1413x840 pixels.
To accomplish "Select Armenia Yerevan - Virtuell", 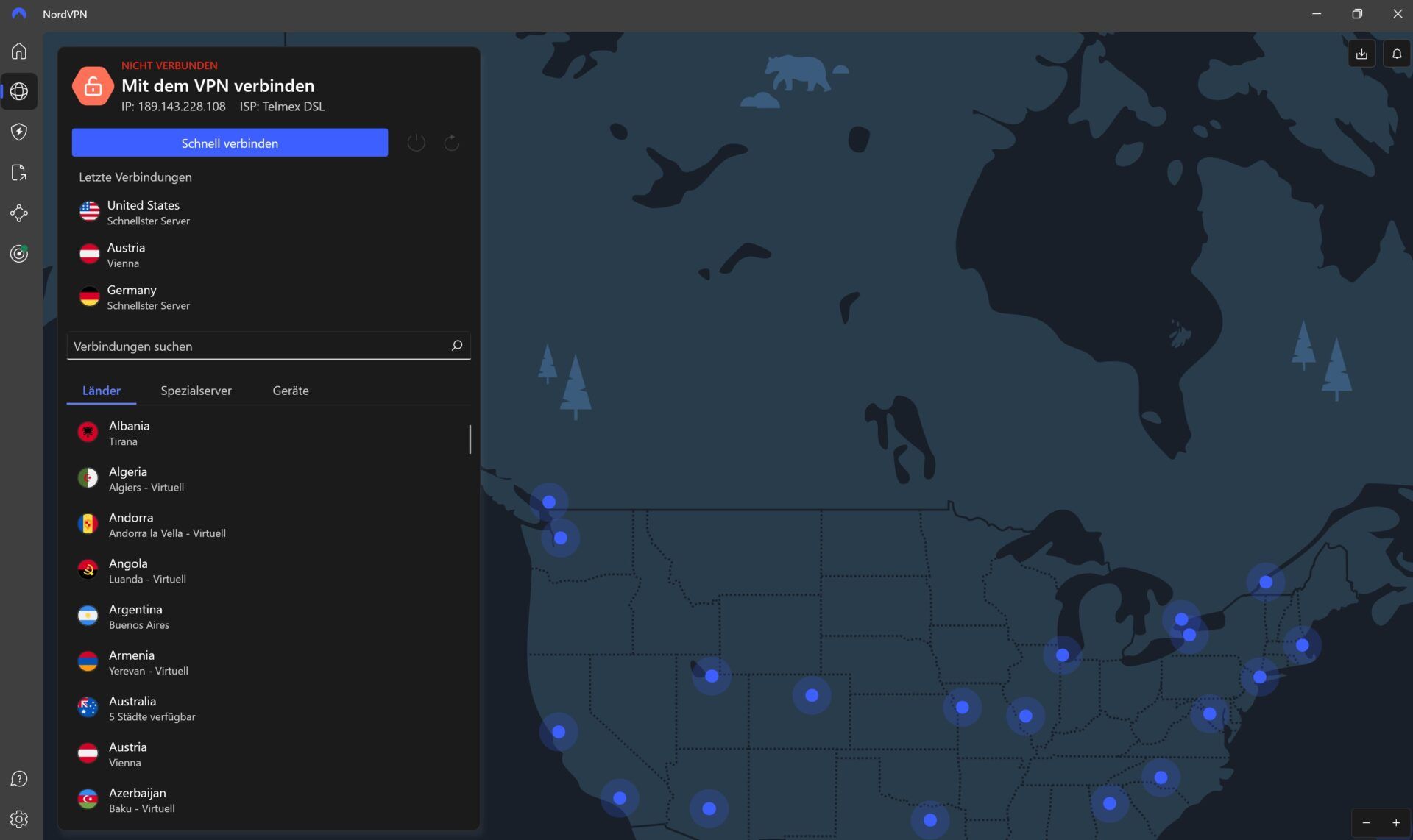I will pyautogui.click(x=269, y=662).
